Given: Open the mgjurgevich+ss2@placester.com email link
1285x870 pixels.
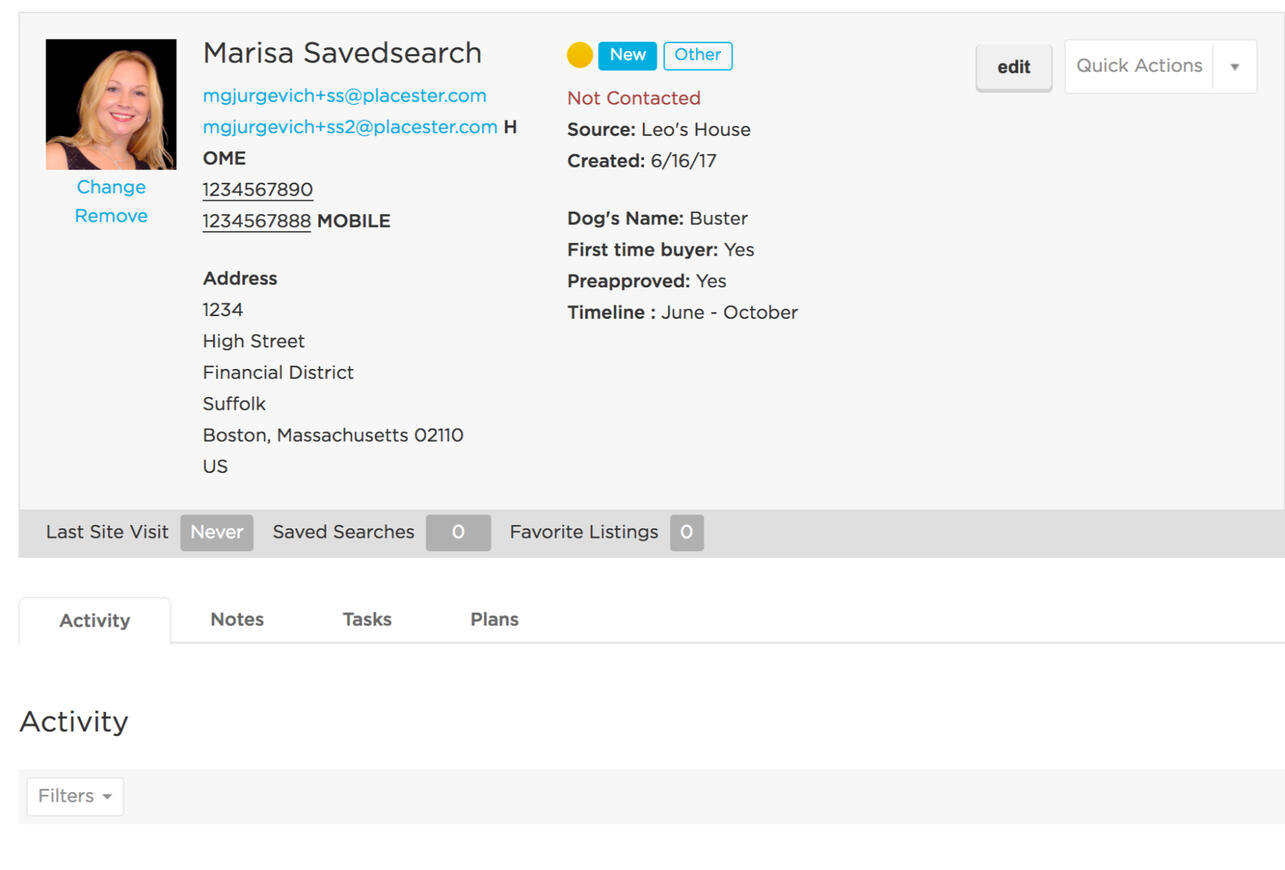Looking at the screenshot, I should coord(350,127).
